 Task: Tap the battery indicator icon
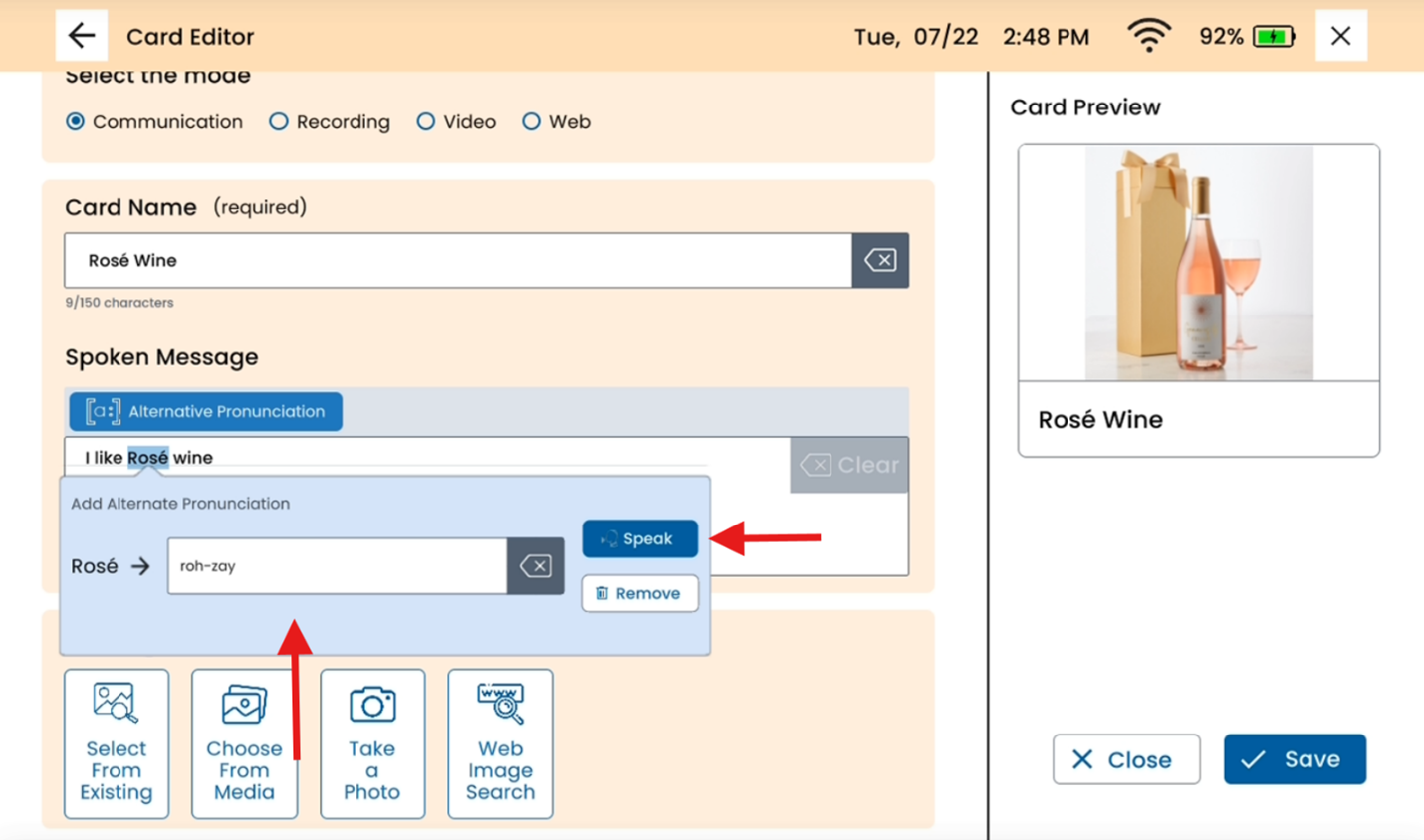point(1273,37)
